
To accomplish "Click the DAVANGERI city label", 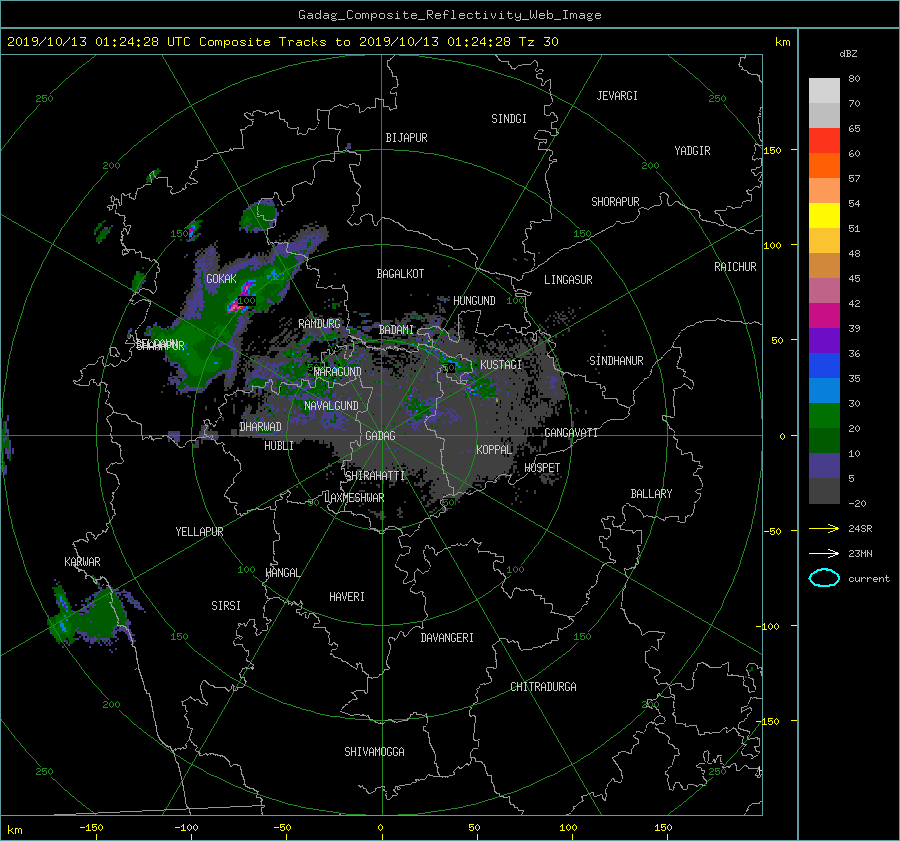I will tap(447, 638).
